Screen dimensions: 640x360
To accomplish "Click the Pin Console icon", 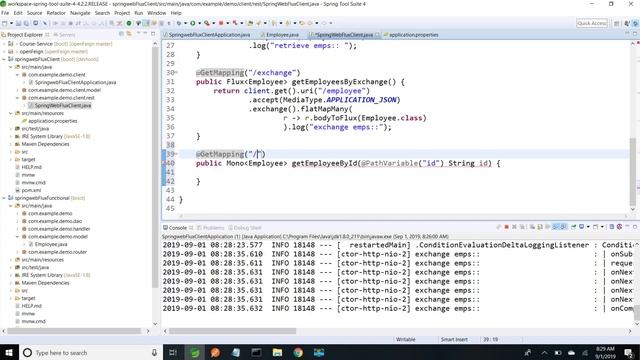I will (573, 227).
